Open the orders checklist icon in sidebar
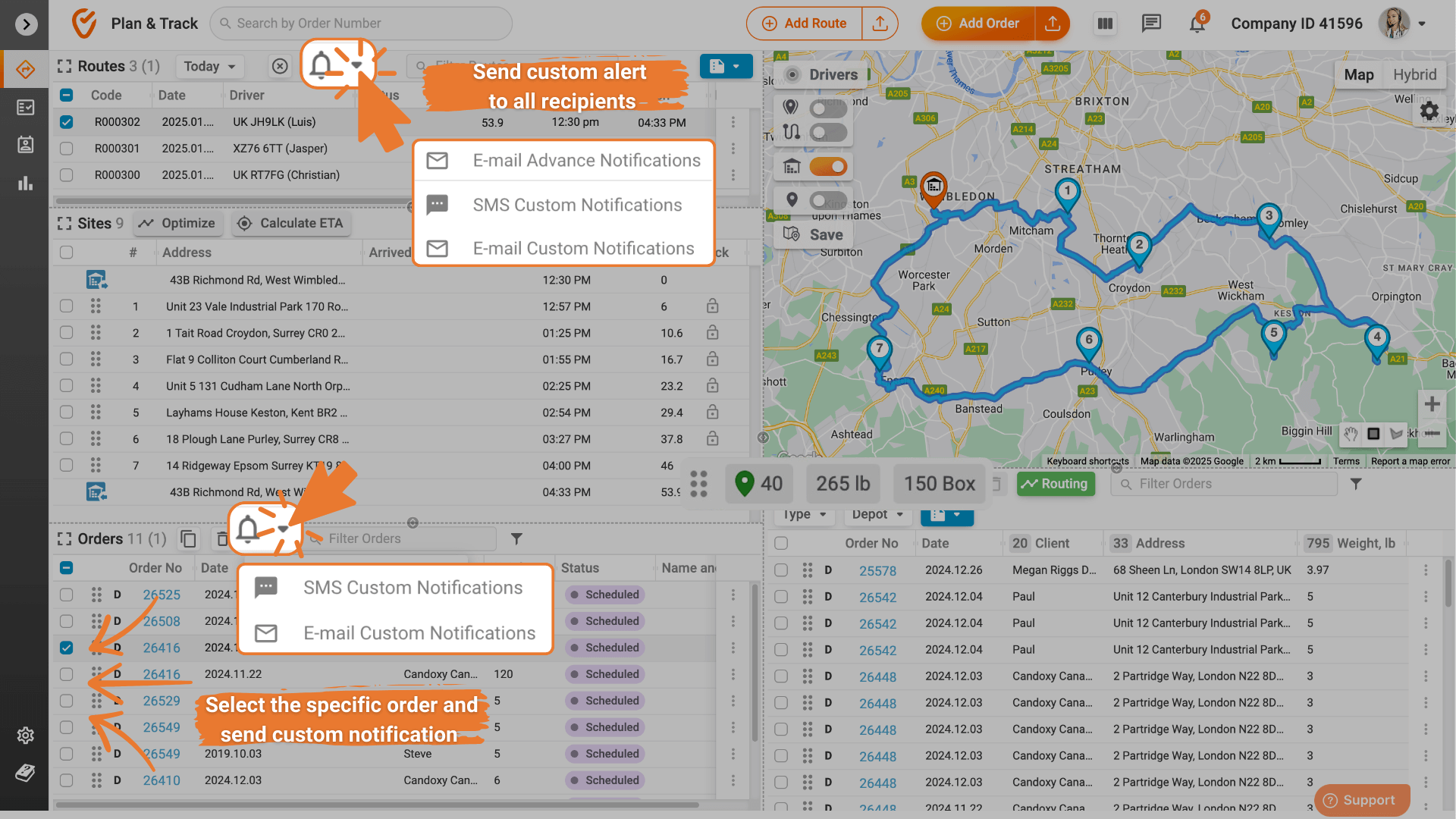The image size is (1456, 819). coord(25,108)
